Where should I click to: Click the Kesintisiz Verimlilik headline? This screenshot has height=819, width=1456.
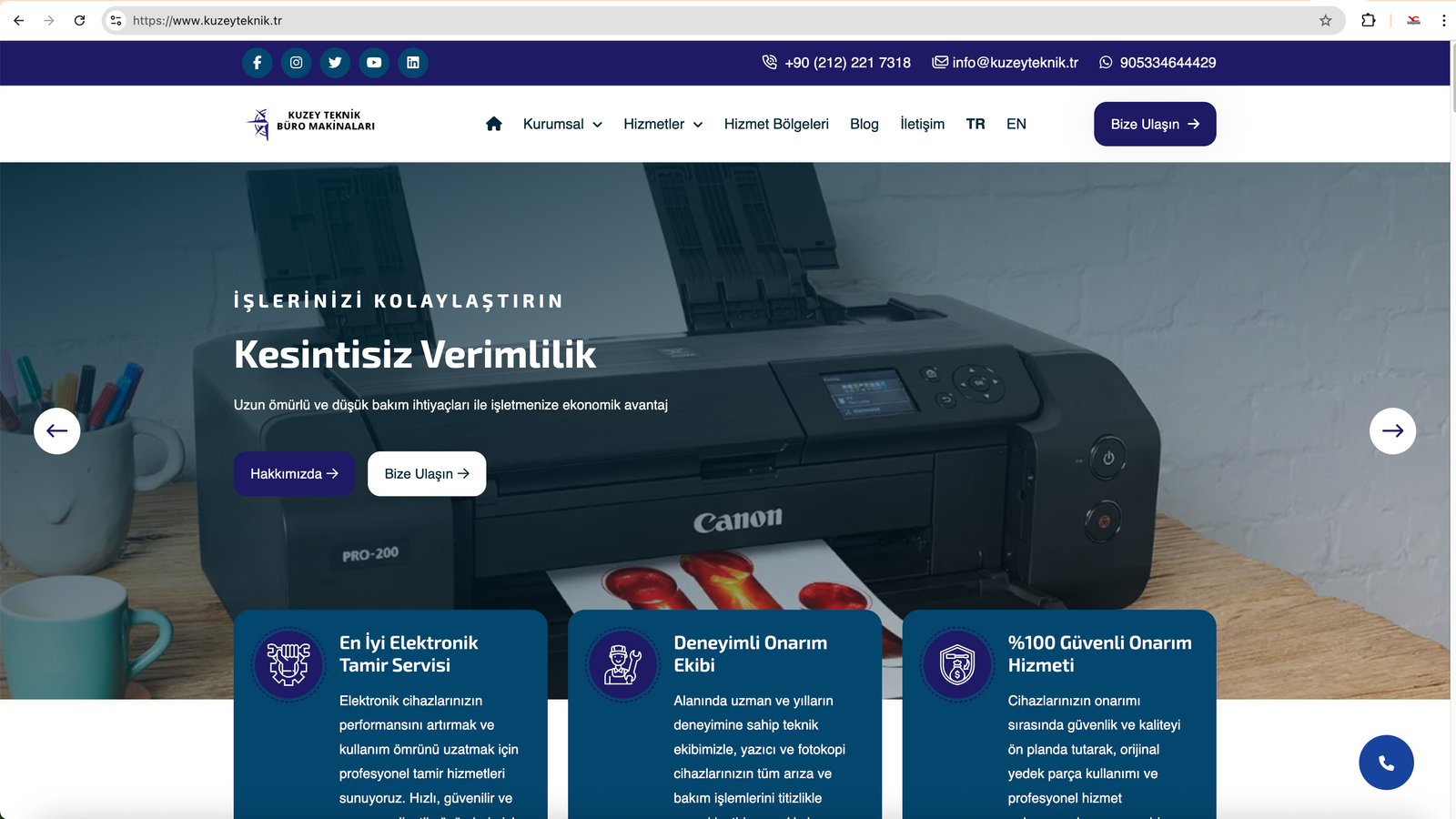click(415, 354)
